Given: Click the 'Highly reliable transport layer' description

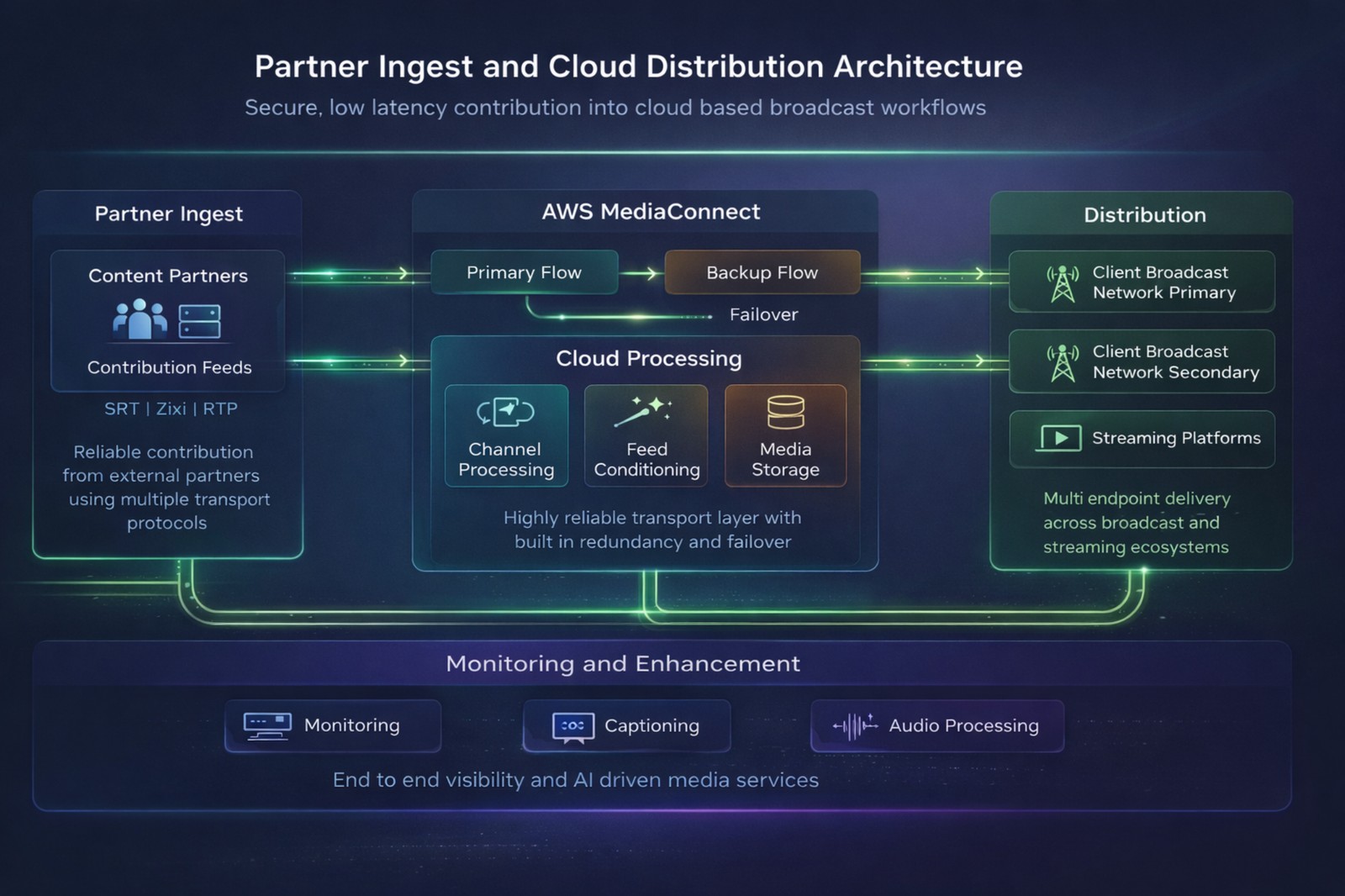Looking at the screenshot, I should tap(652, 530).
